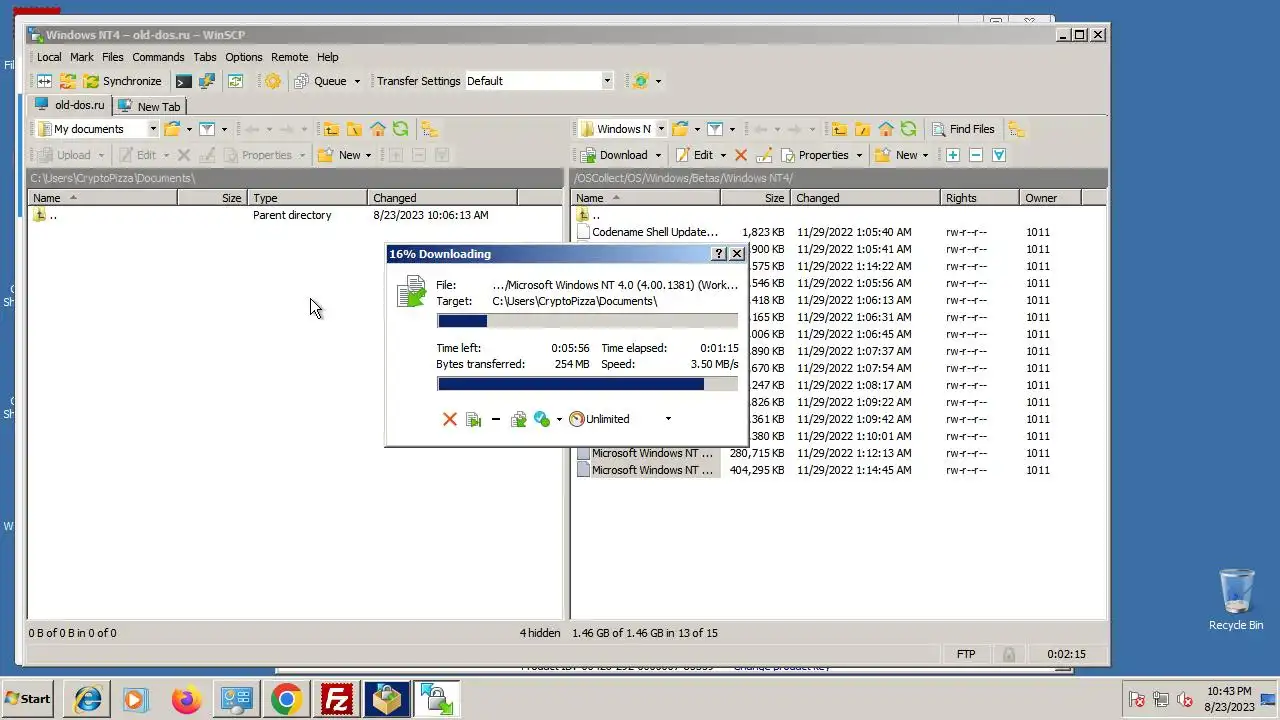Image resolution: width=1280 pixels, height=720 pixels.
Task: Switch to the old-dos.ru session tab
Action: pos(70,105)
